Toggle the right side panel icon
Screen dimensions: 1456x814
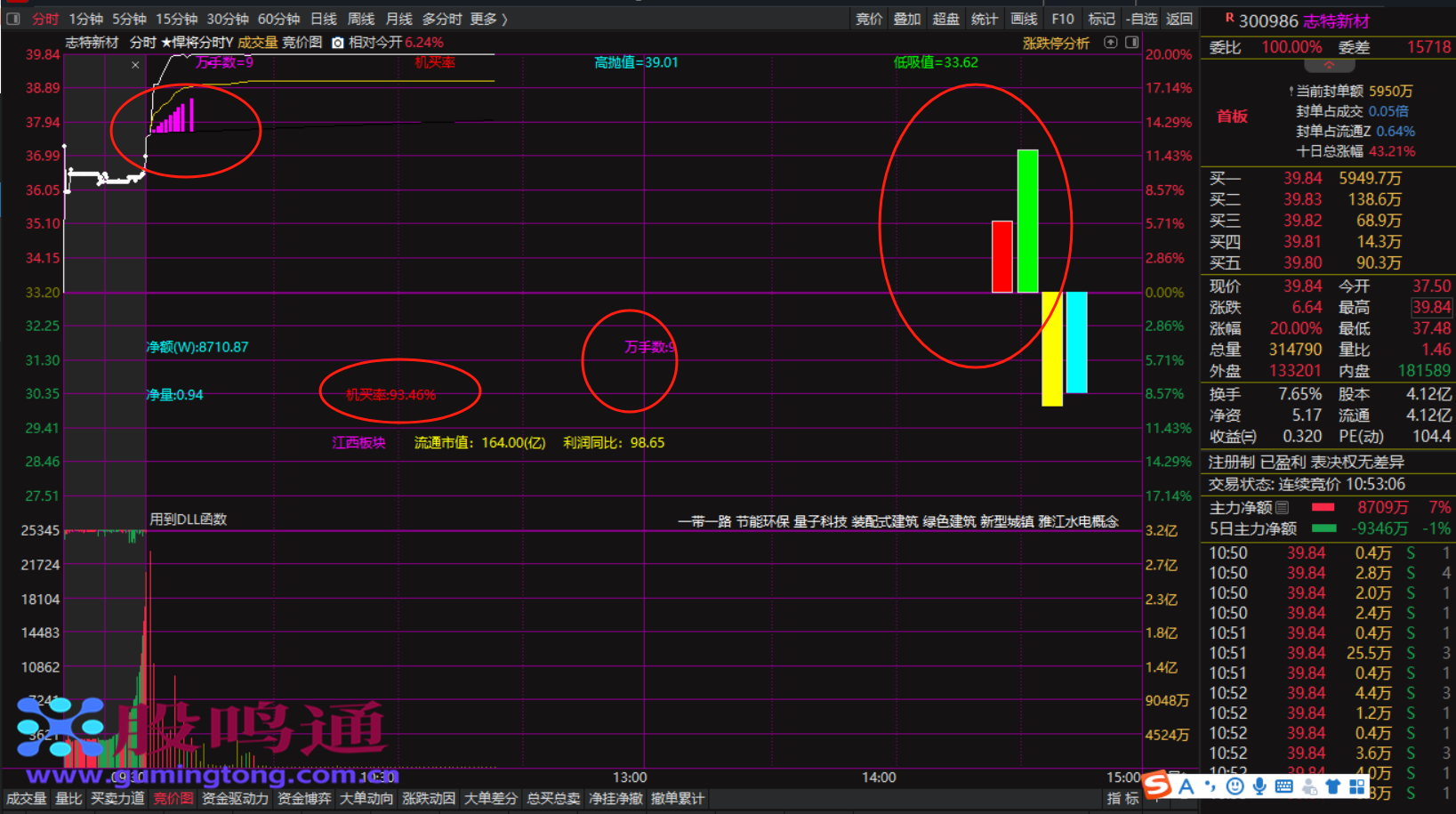(x=1131, y=43)
